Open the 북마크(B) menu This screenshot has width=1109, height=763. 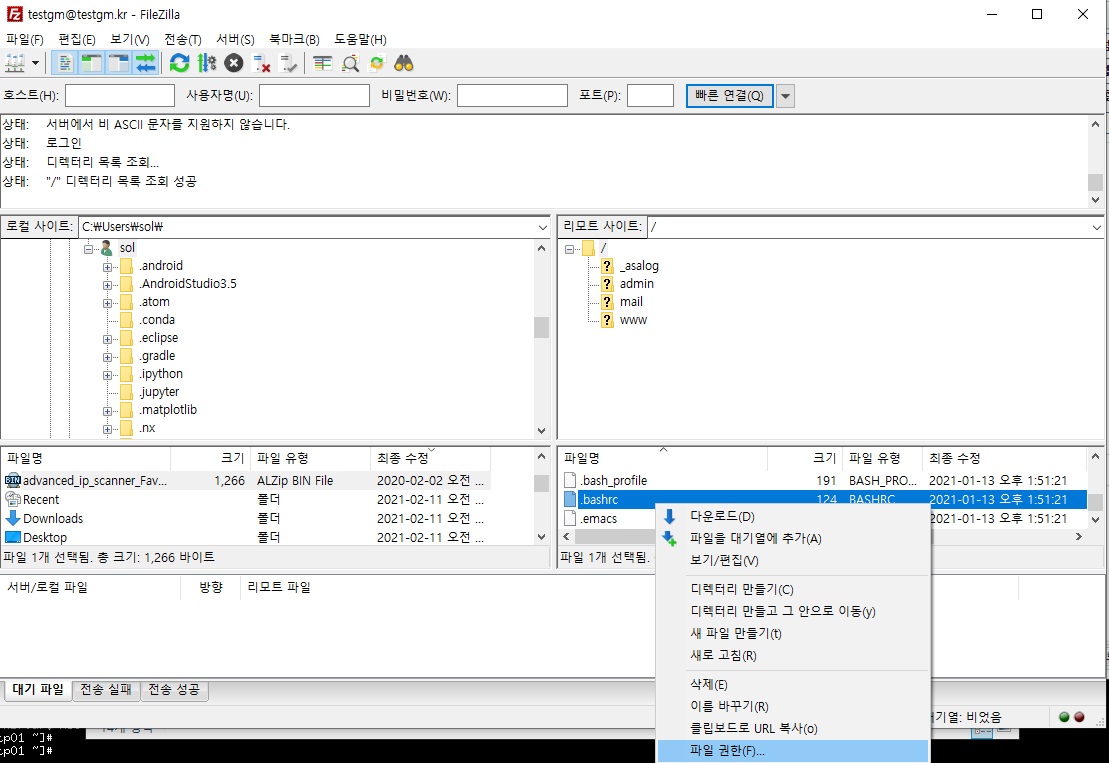coord(294,39)
